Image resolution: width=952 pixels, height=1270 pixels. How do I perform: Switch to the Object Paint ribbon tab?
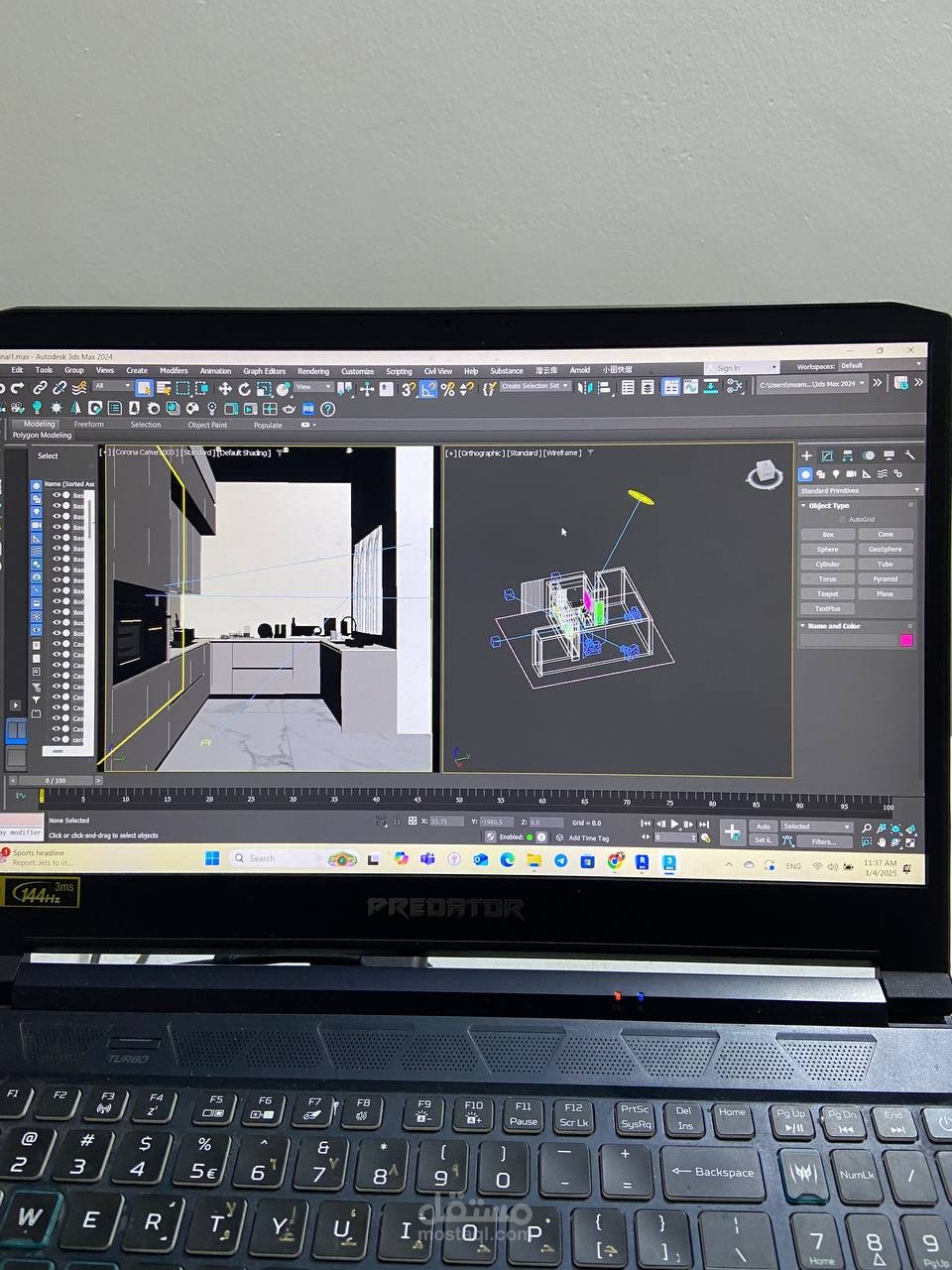(x=207, y=425)
